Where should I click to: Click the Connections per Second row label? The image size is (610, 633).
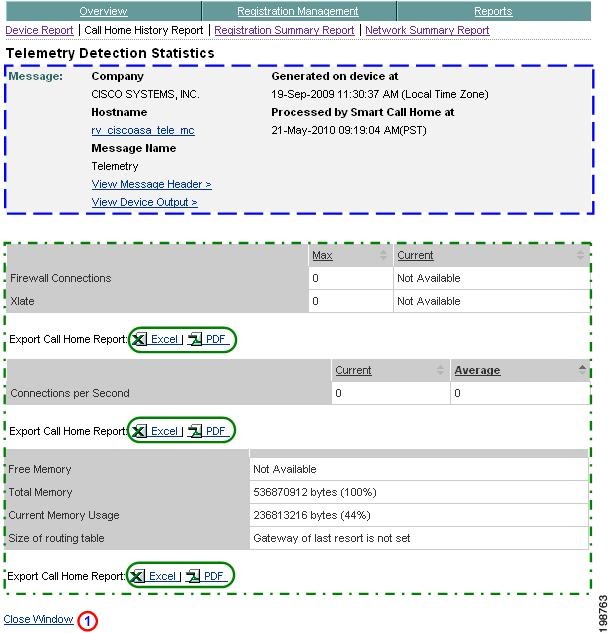pyautogui.click(x=70, y=393)
